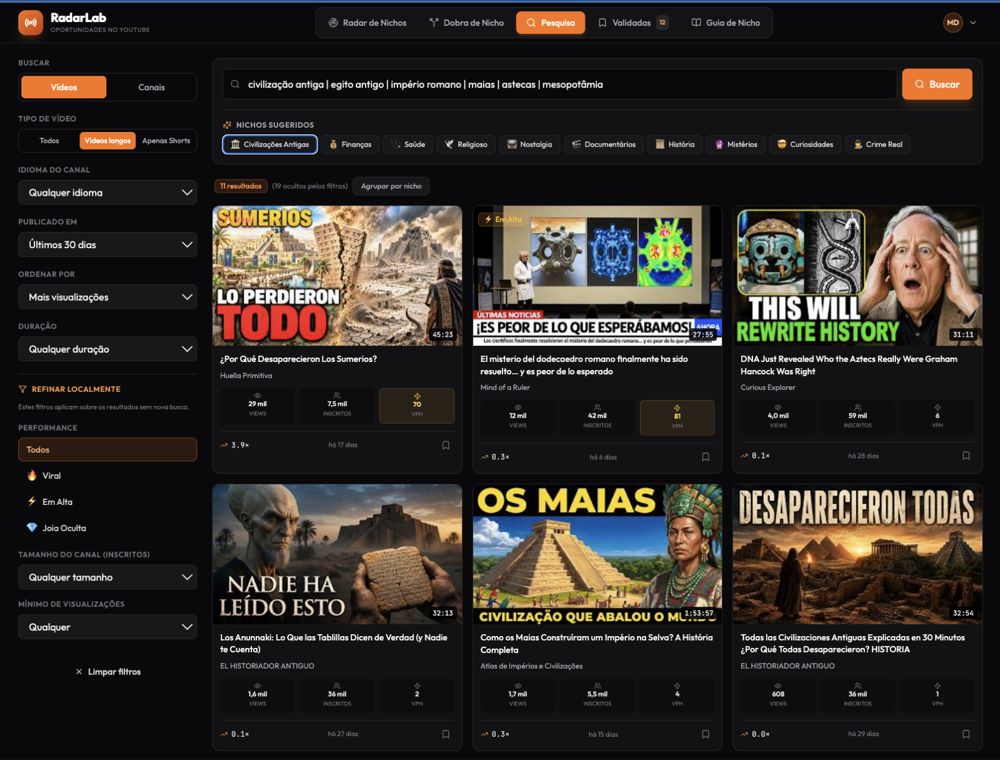Image resolution: width=1000 pixels, height=760 pixels.
Task: Select Em Alta performance filter
Action: point(107,502)
